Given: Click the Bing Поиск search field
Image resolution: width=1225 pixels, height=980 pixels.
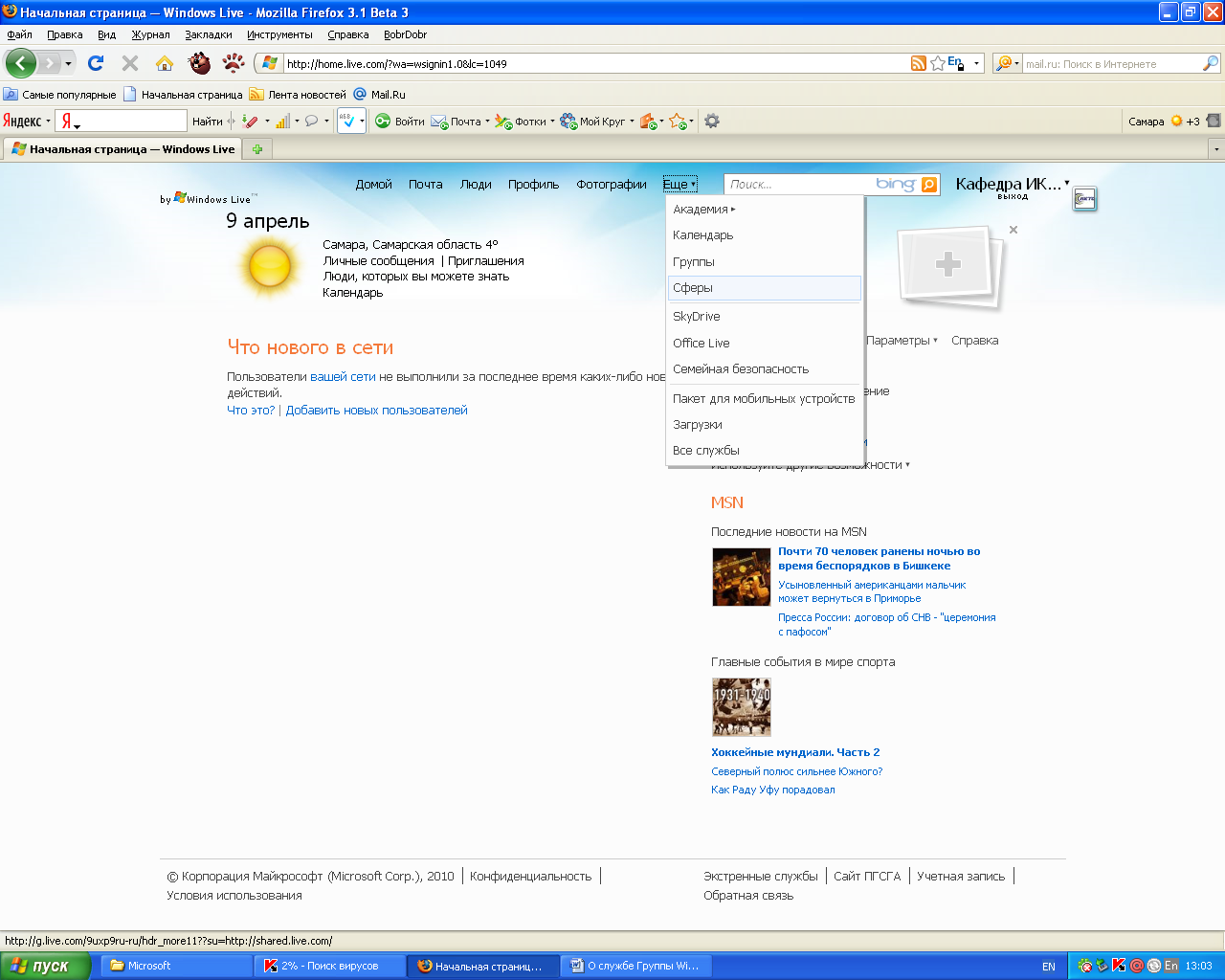Looking at the screenshot, I should [x=799, y=185].
